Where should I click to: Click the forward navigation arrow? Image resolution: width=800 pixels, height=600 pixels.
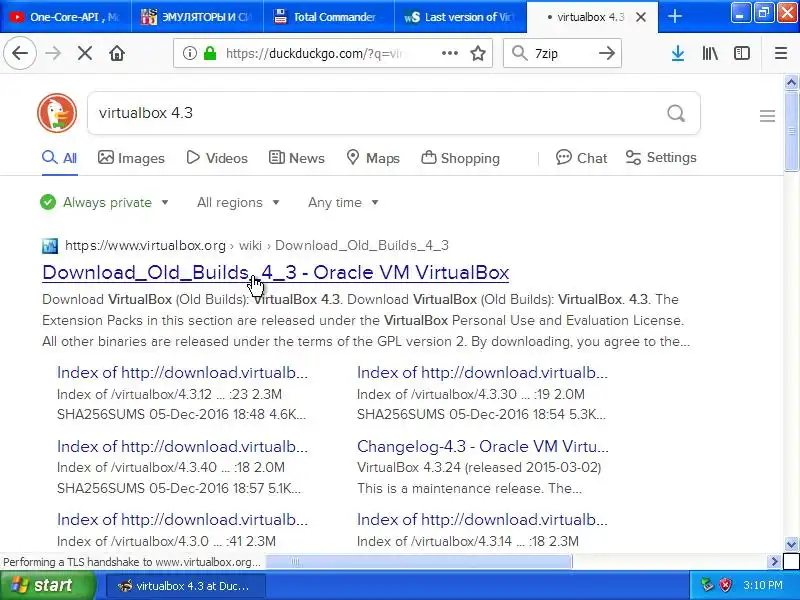pyautogui.click(x=53, y=53)
